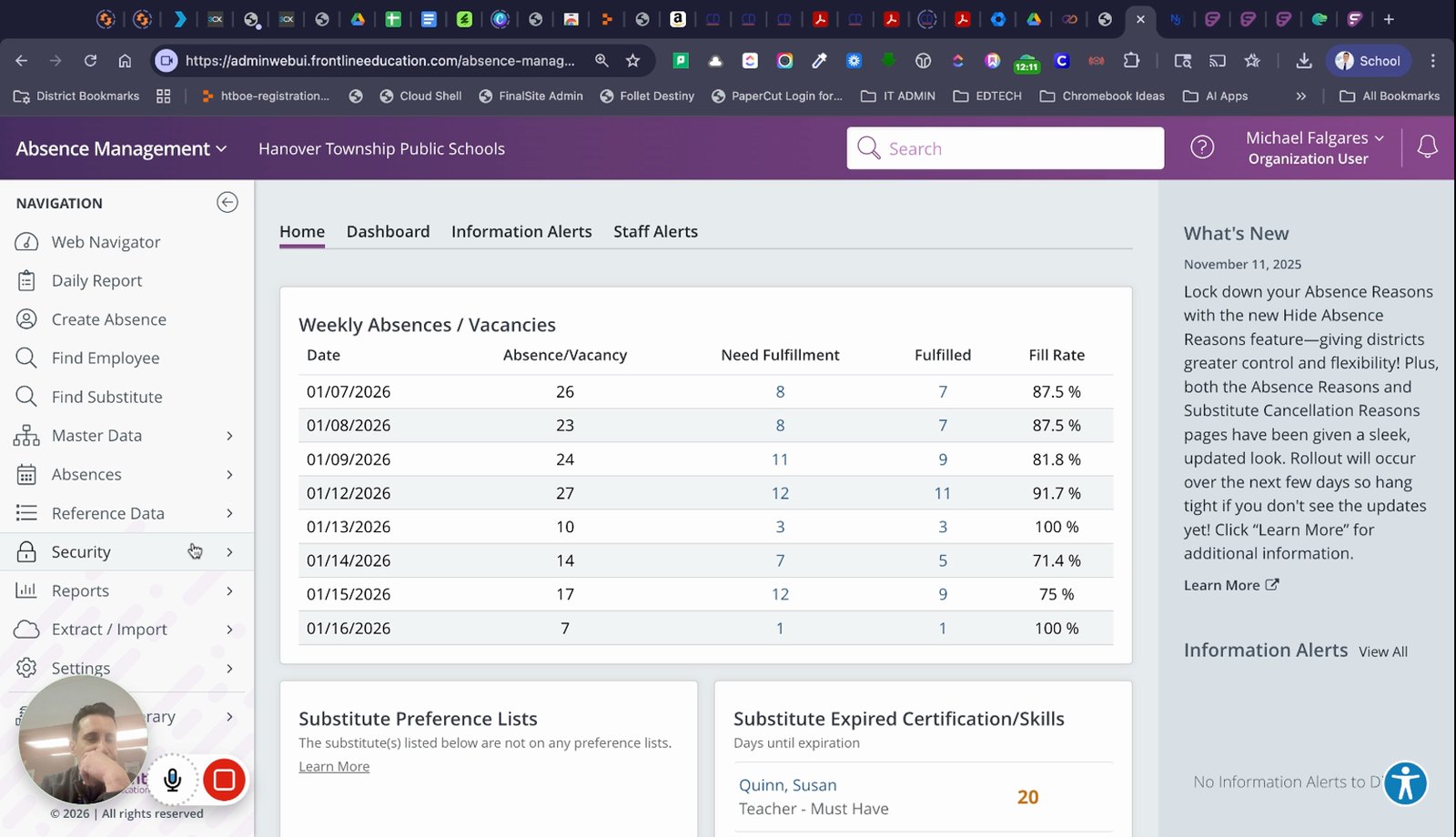Viewport: 1456px width, 837px height.
Task: Expand the Security menu
Action: pos(126,552)
